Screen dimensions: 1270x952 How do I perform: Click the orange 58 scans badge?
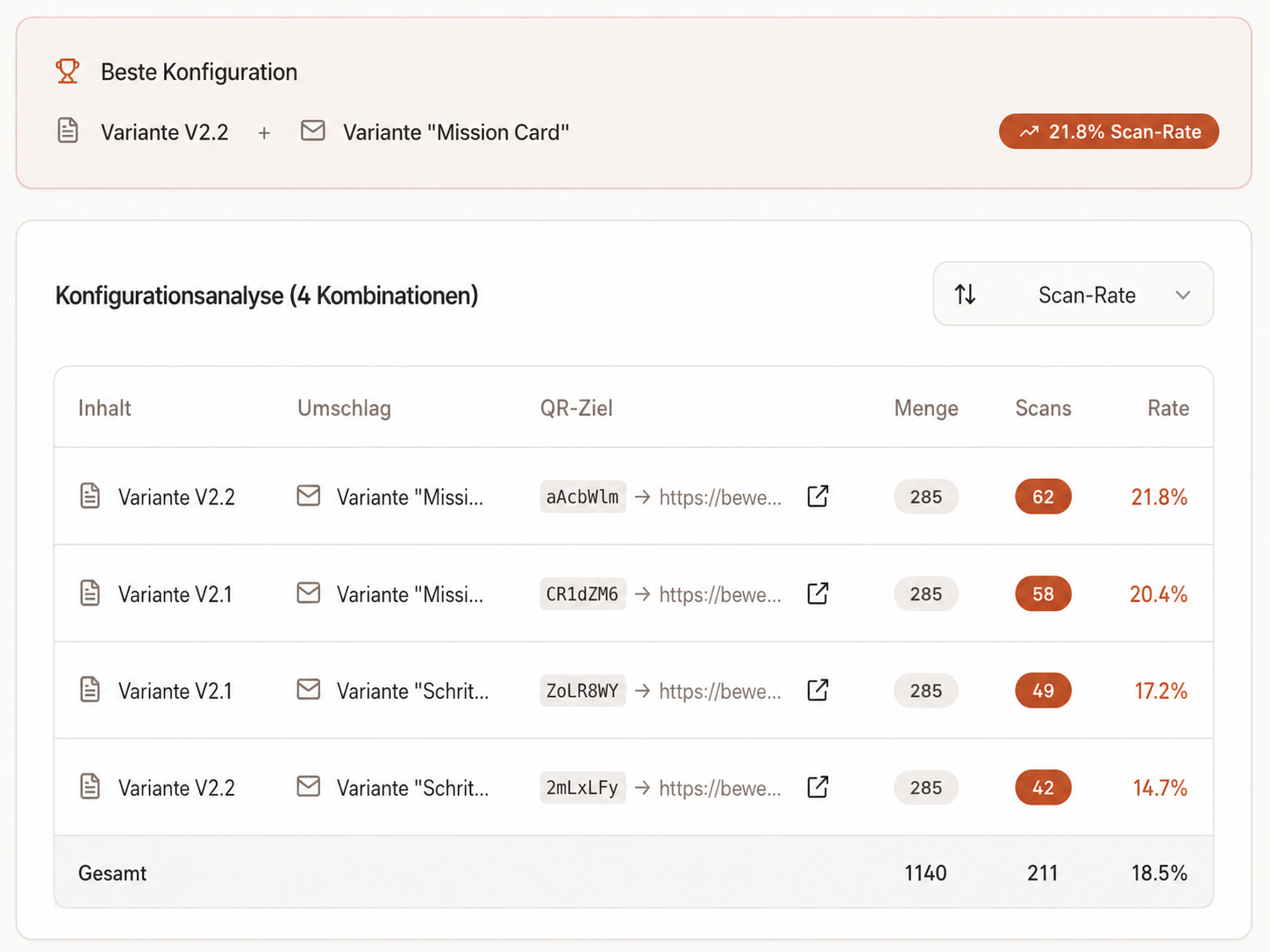[x=1043, y=594]
